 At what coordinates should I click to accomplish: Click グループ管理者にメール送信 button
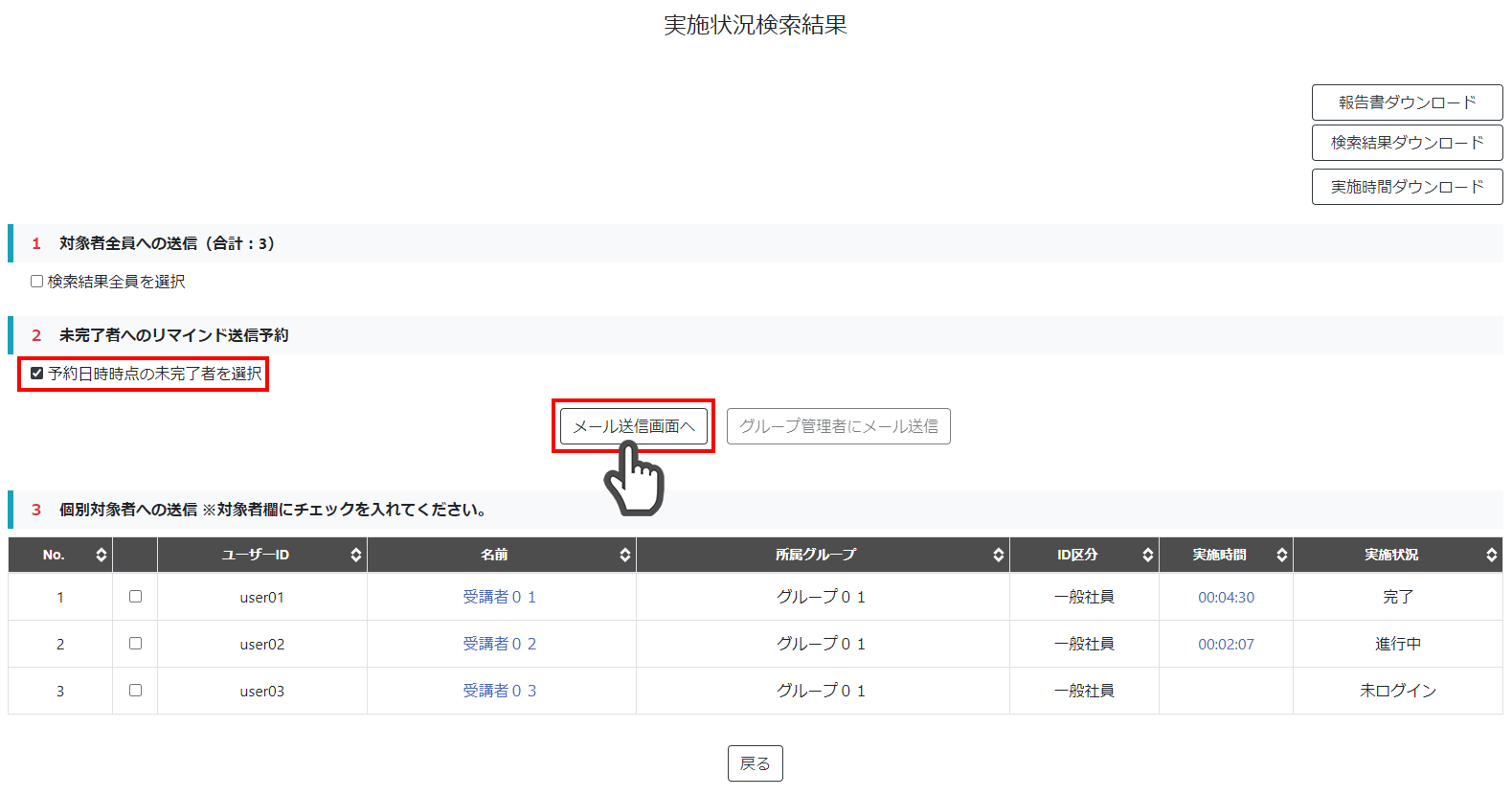[x=838, y=426]
